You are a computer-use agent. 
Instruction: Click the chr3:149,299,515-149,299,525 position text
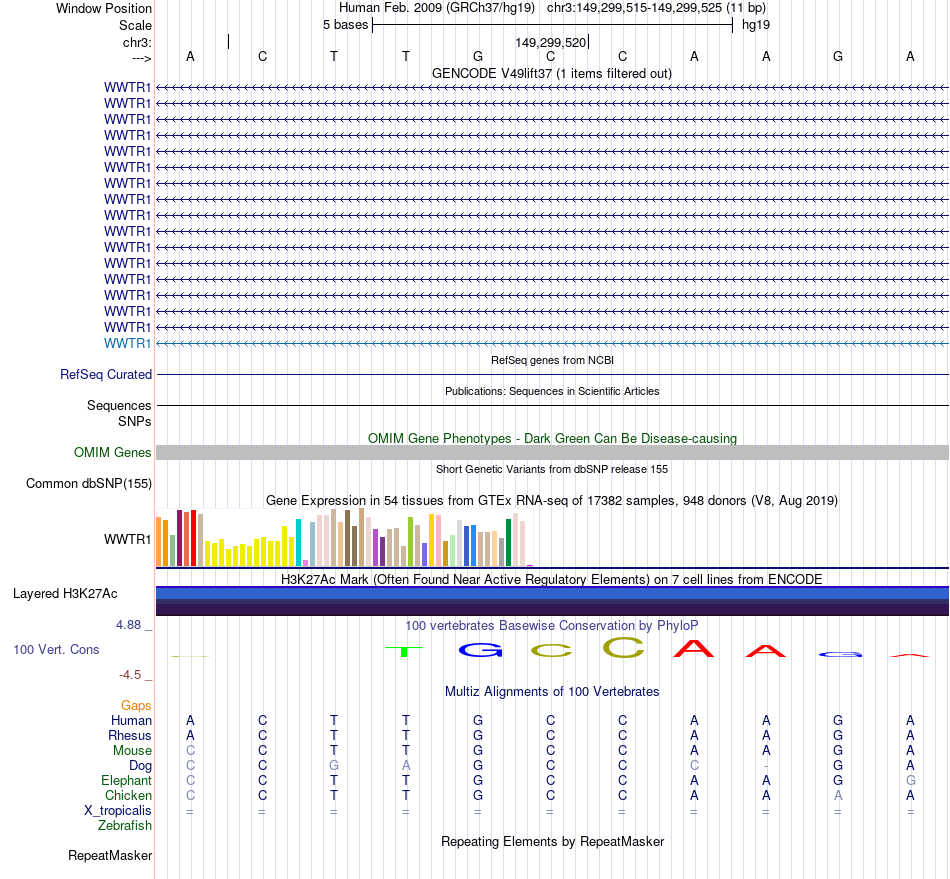[x=634, y=8]
